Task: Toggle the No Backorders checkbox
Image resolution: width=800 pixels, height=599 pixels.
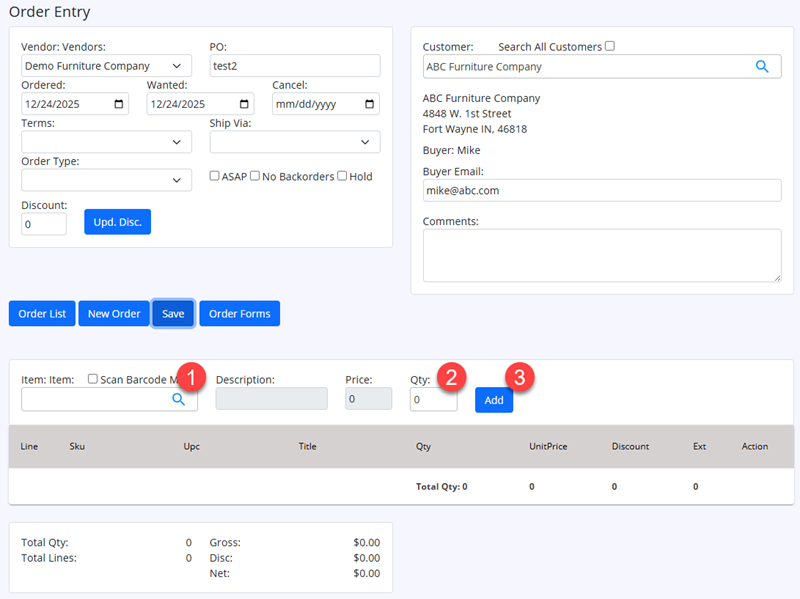Action: click(x=255, y=176)
